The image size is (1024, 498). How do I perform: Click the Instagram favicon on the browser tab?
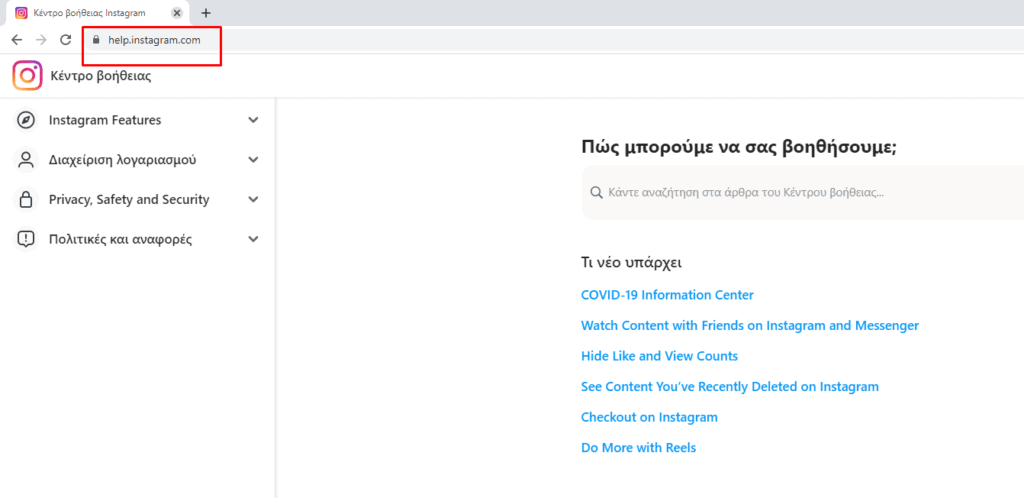22,12
